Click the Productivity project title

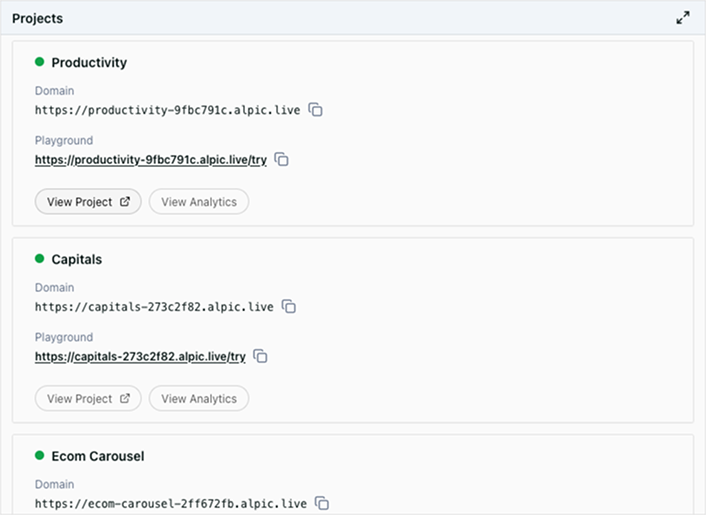pos(89,62)
